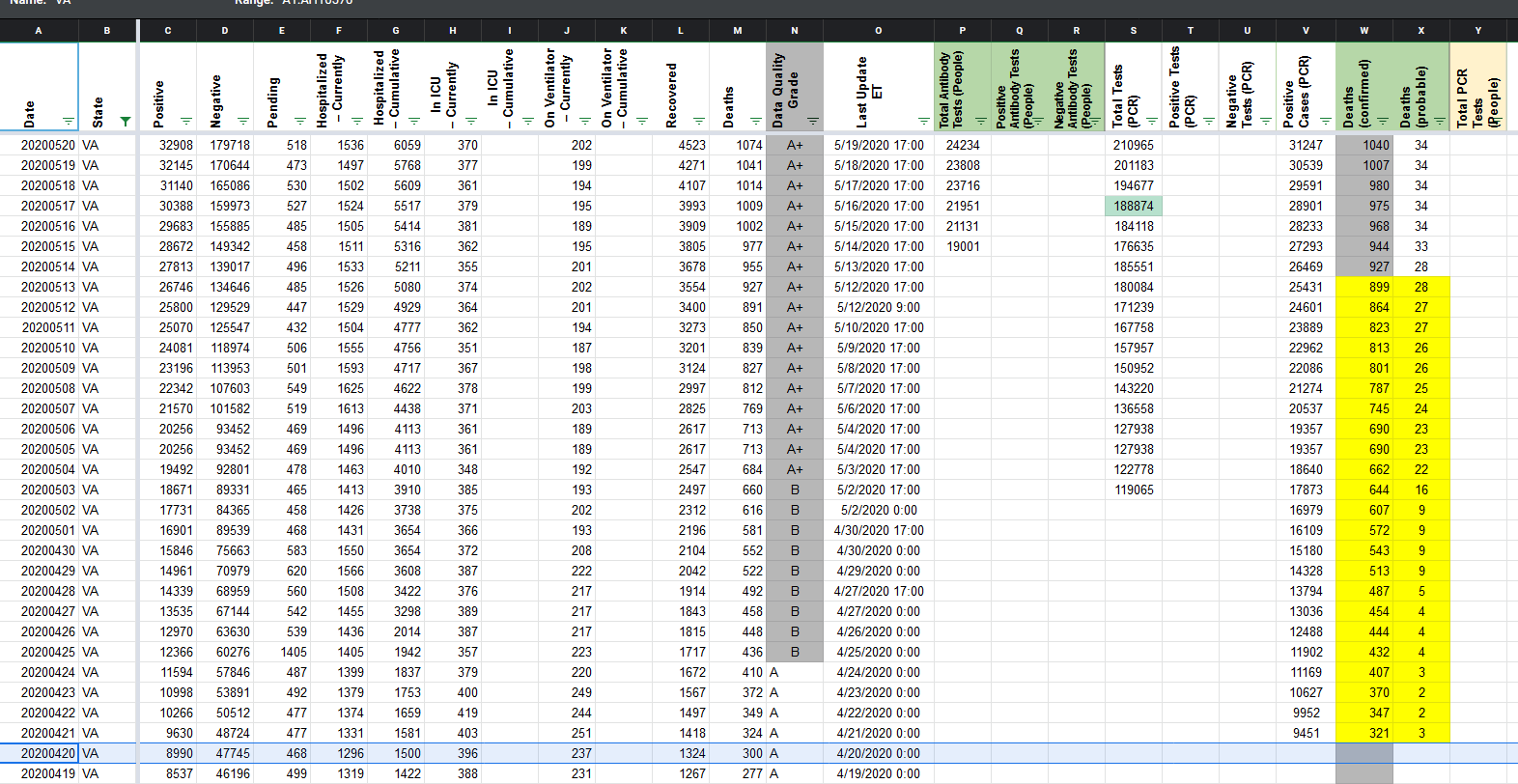
Task: Click Recovered value 4523
Action: pos(681,145)
